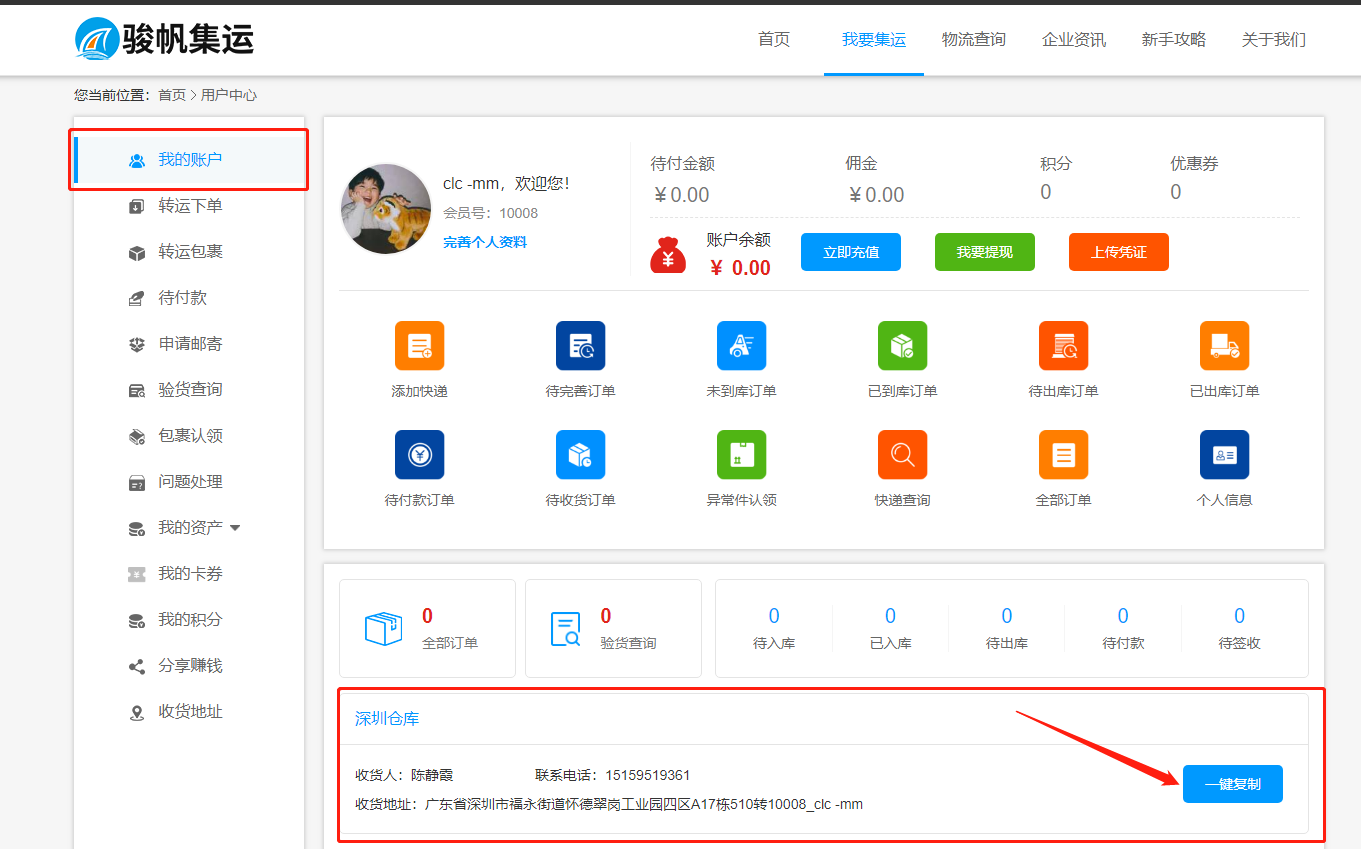
Task: Open 收货地址 in the sidebar
Action: point(190,712)
